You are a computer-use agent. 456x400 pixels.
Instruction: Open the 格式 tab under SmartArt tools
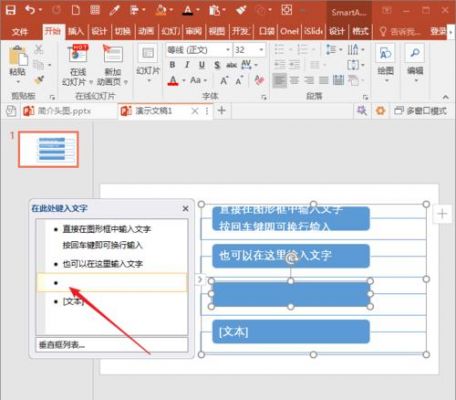360,31
